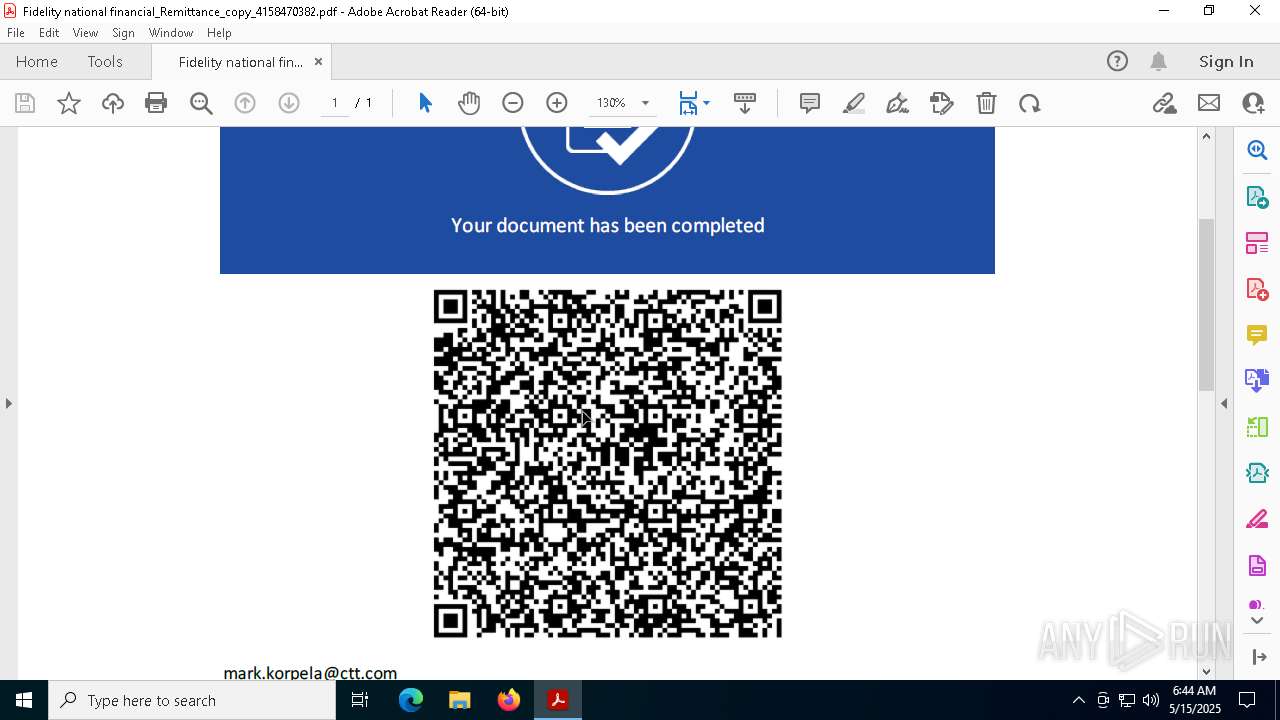Click the Save file icon
This screenshot has height=720, width=1280.
[x=25, y=103]
